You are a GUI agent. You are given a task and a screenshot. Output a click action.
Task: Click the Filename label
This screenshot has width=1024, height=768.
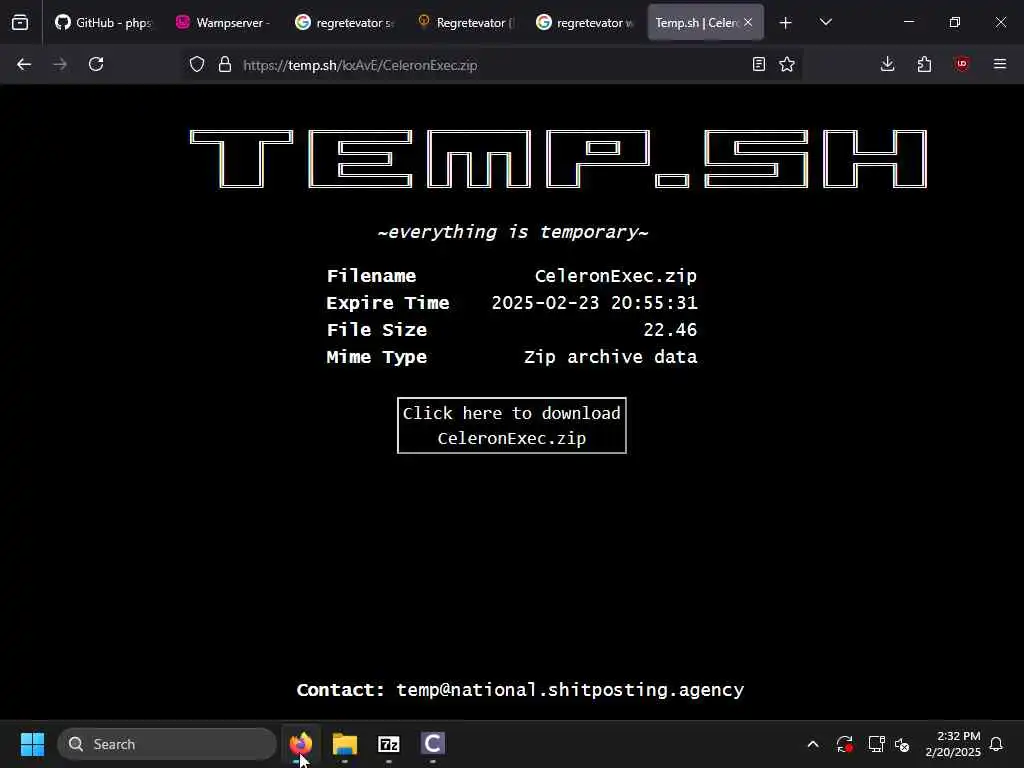pos(371,276)
